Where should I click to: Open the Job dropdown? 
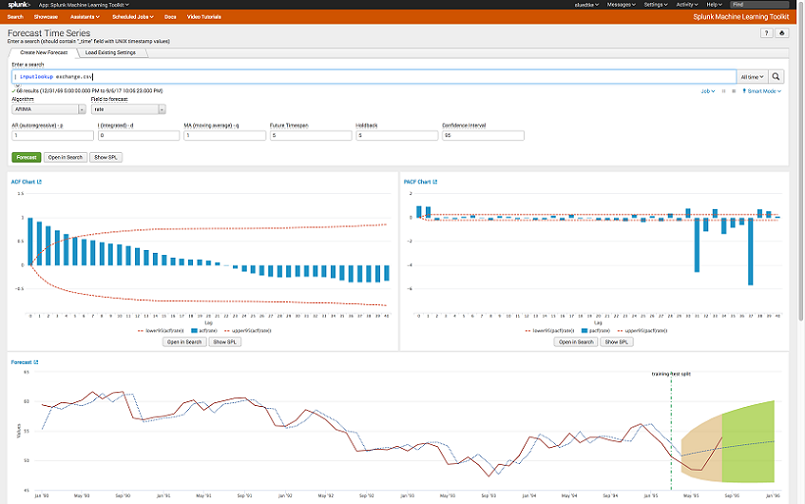[708, 91]
